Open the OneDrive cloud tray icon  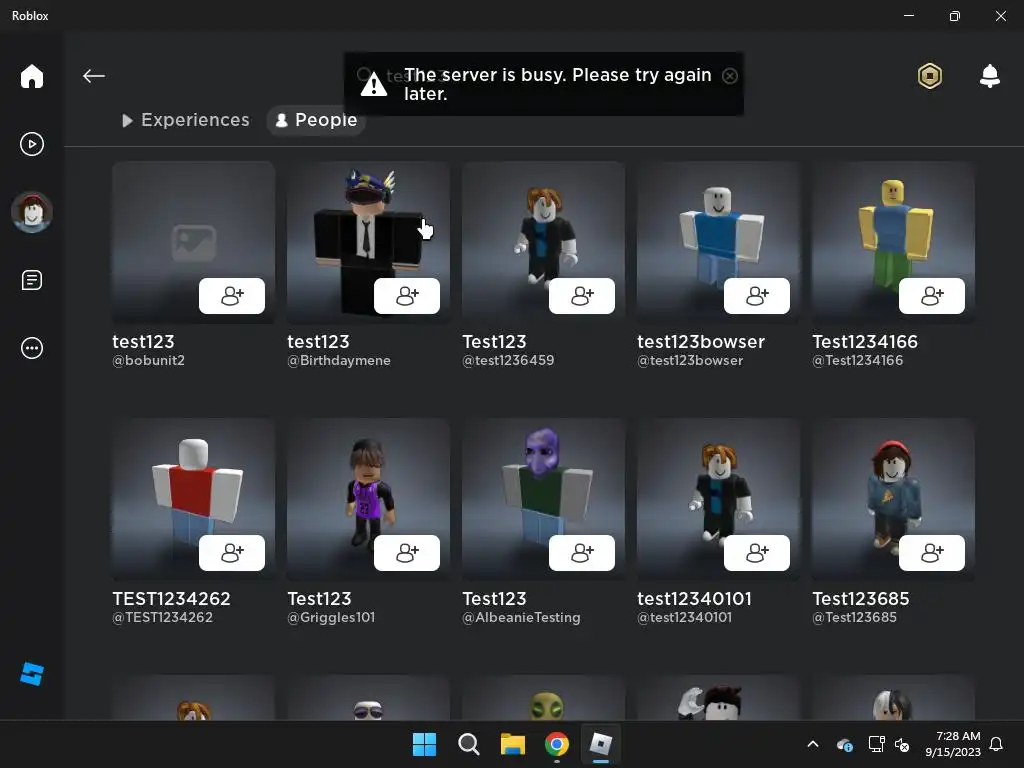(x=844, y=744)
